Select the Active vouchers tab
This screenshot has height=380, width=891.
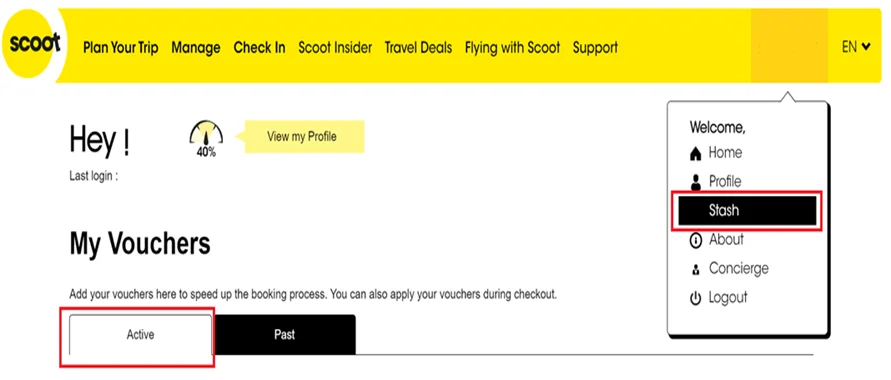[140, 335]
